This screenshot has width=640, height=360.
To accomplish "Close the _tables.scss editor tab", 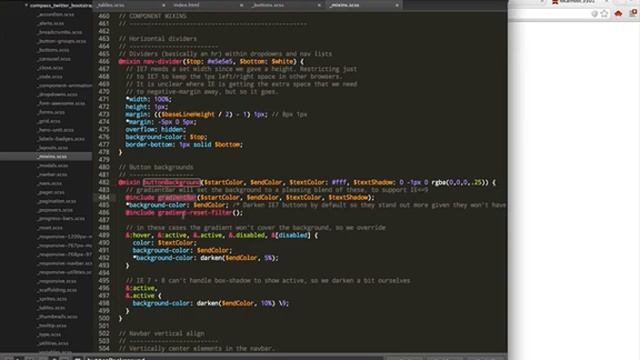I will (x=164, y=5).
